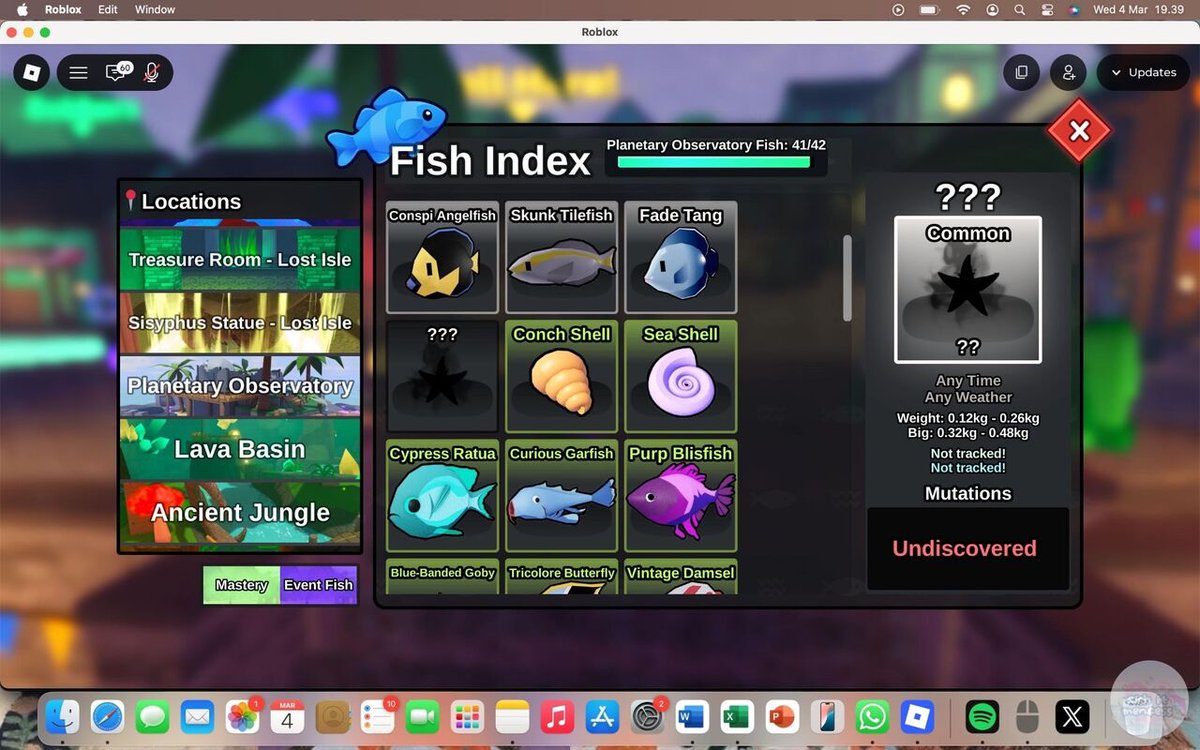
Task: Click the overlapping squares icon near Updates
Action: [1022, 72]
